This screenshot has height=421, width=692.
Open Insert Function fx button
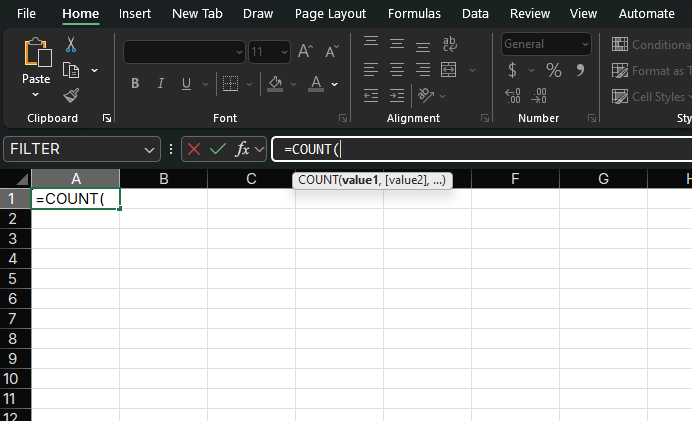coord(242,149)
